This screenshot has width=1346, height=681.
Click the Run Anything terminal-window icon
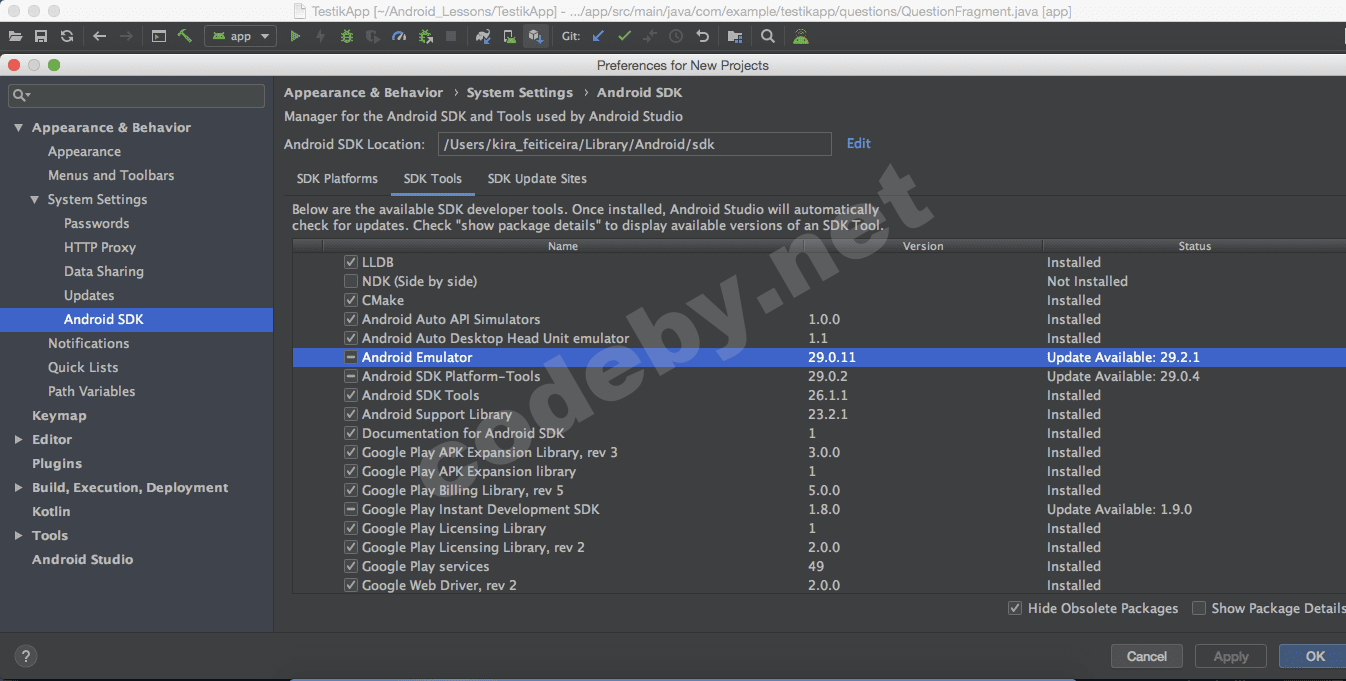tap(159, 36)
